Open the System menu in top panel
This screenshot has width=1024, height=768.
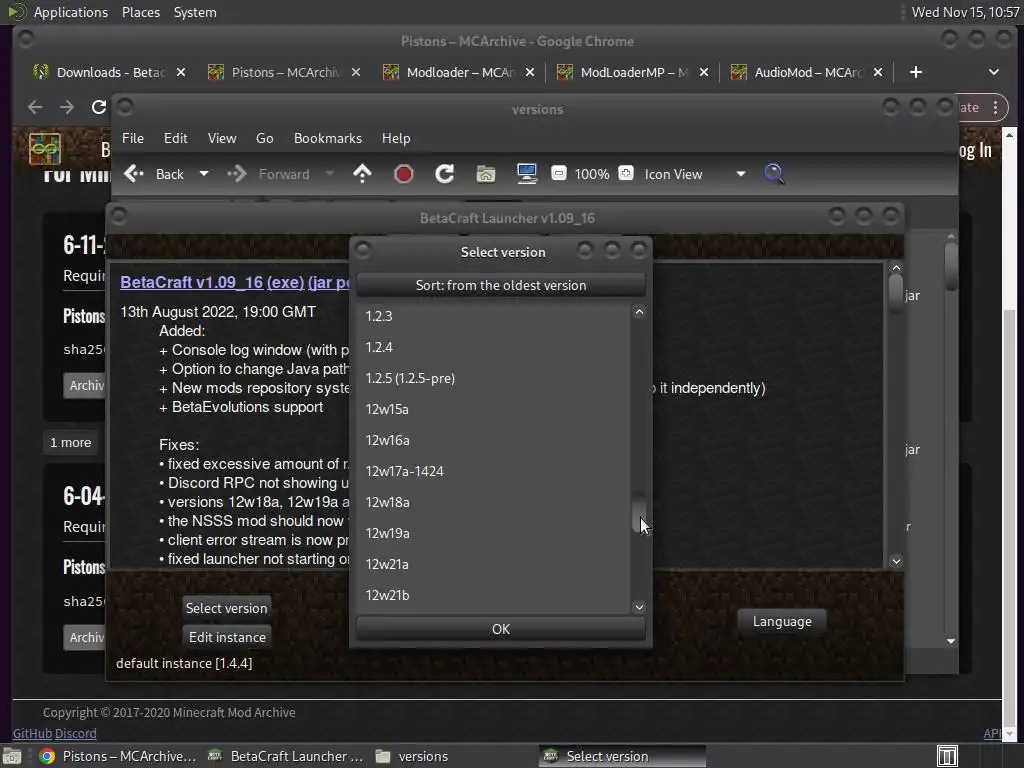pos(195,12)
